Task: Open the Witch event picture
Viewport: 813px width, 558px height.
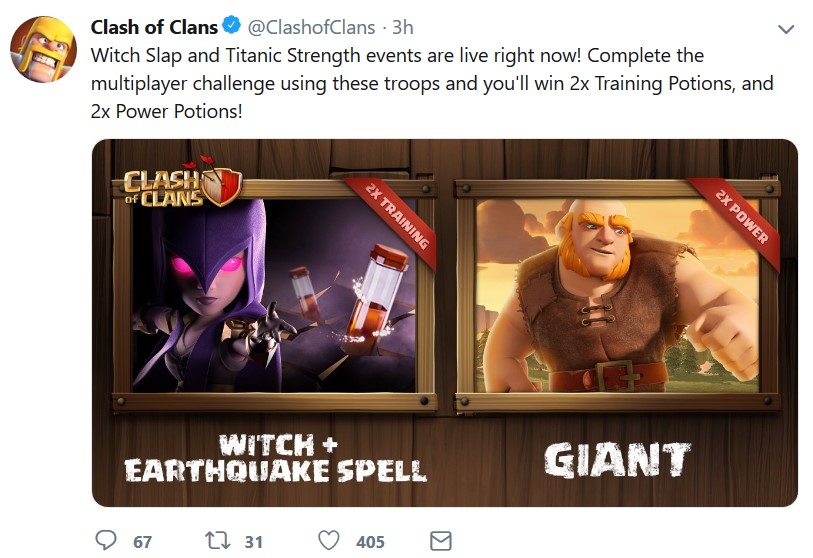Action: click(x=274, y=295)
